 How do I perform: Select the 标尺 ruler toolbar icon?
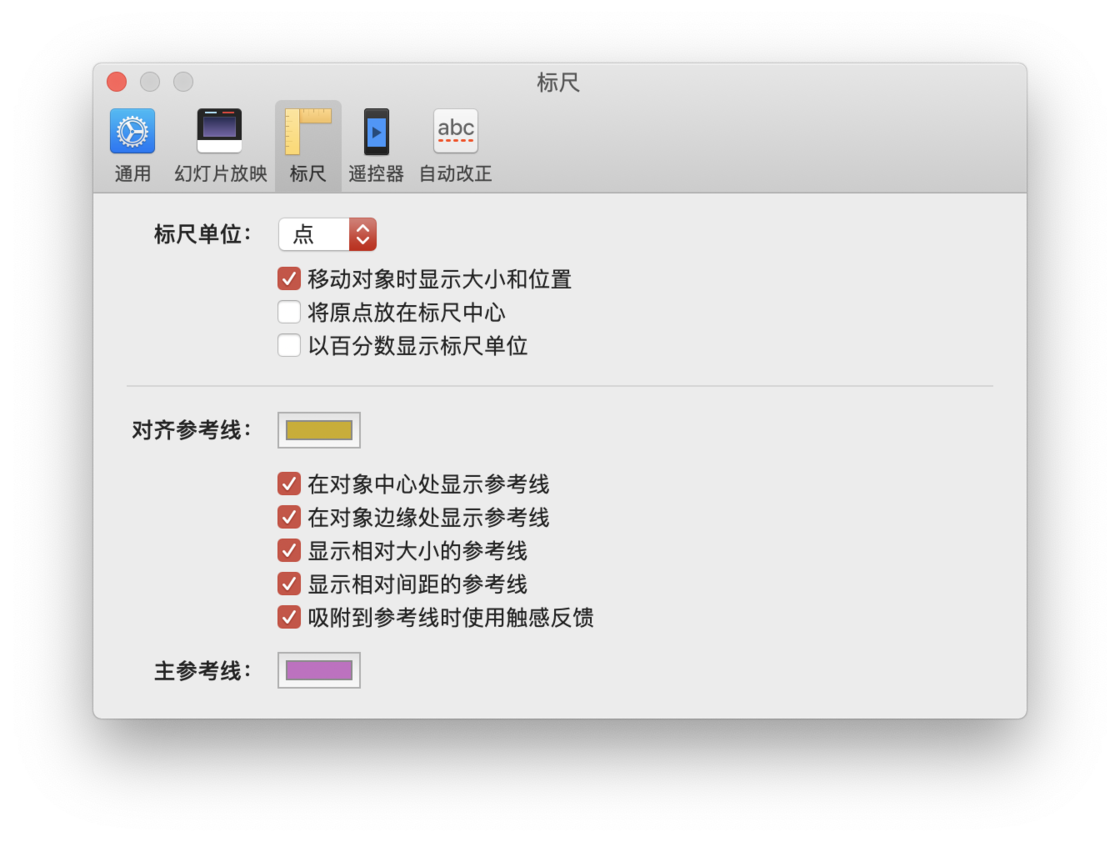pyautogui.click(x=308, y=131)
